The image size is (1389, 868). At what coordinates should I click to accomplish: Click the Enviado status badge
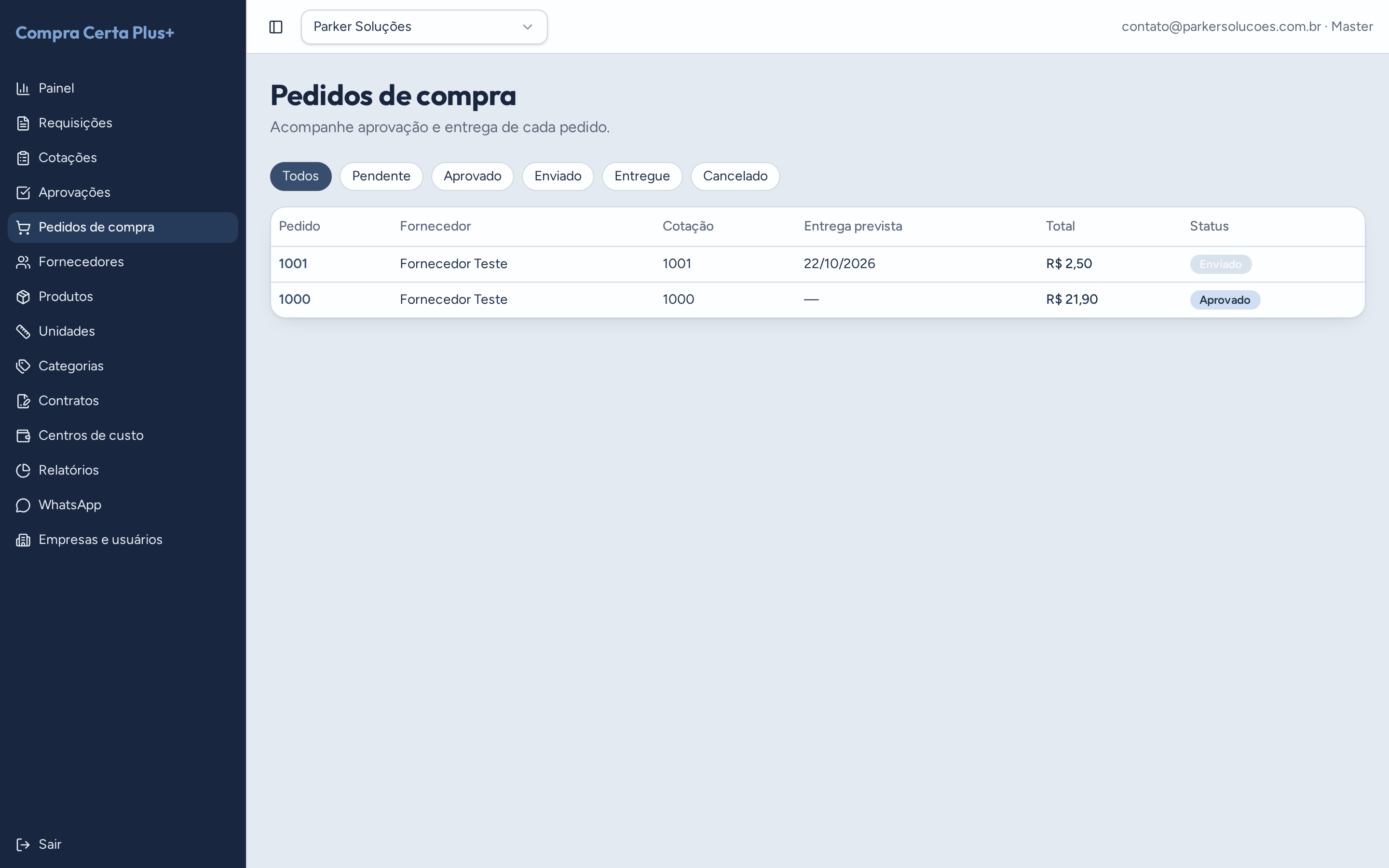[x=1220, y=265]
